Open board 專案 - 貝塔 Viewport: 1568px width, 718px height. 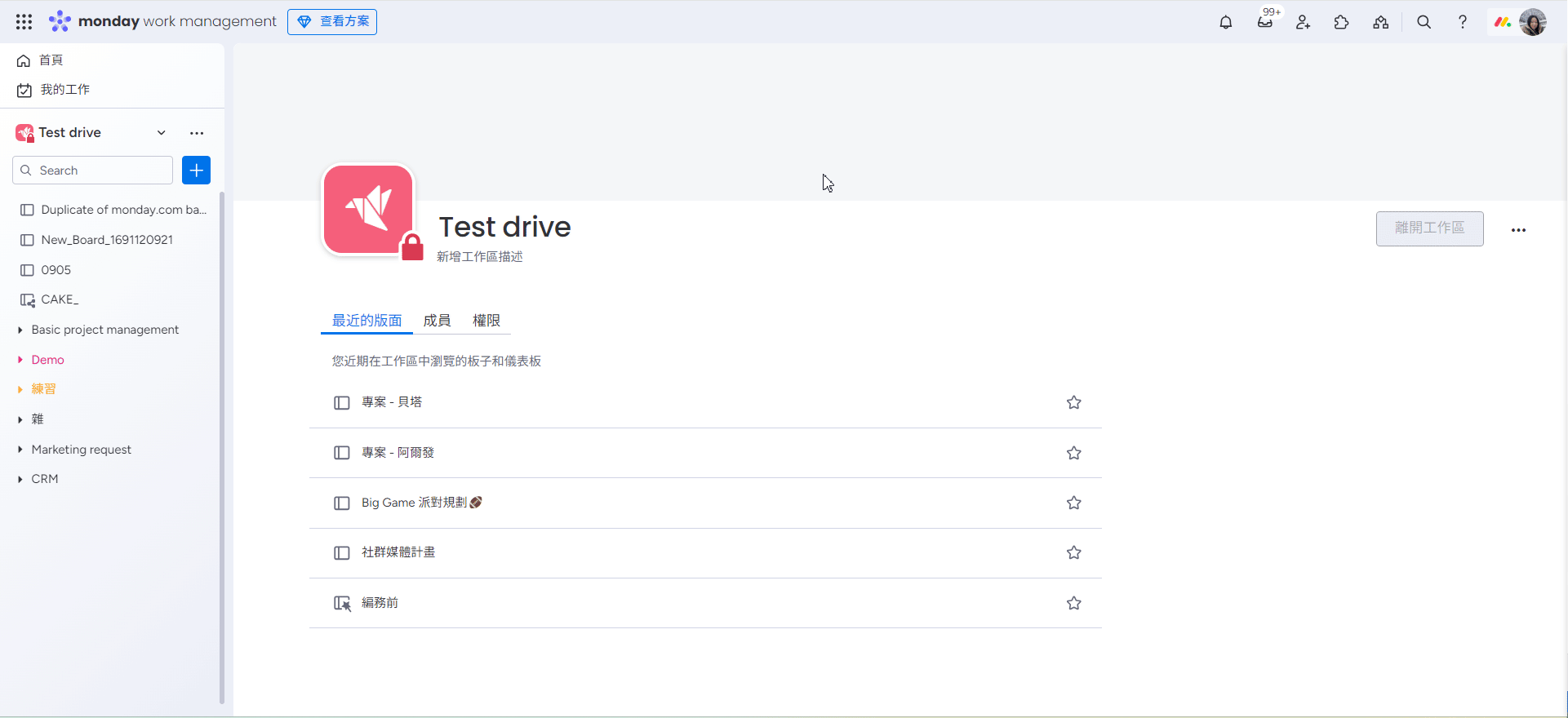(392, 402)
